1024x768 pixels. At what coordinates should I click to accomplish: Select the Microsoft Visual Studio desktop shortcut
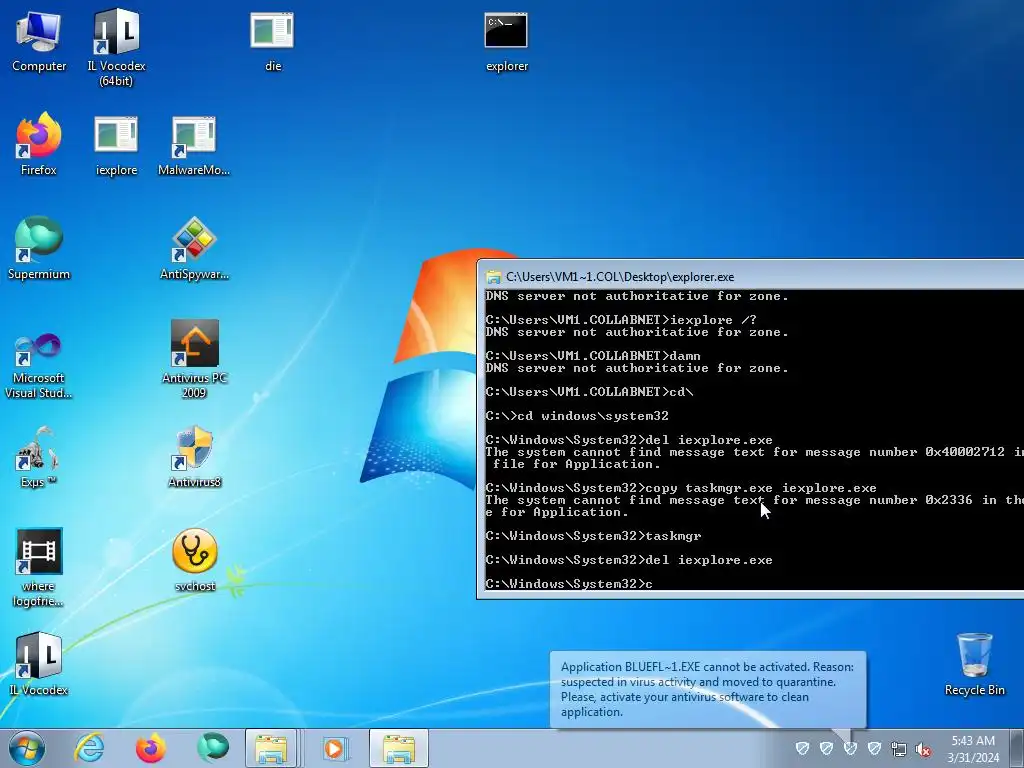pyautogui.click(x=39, y=366)
